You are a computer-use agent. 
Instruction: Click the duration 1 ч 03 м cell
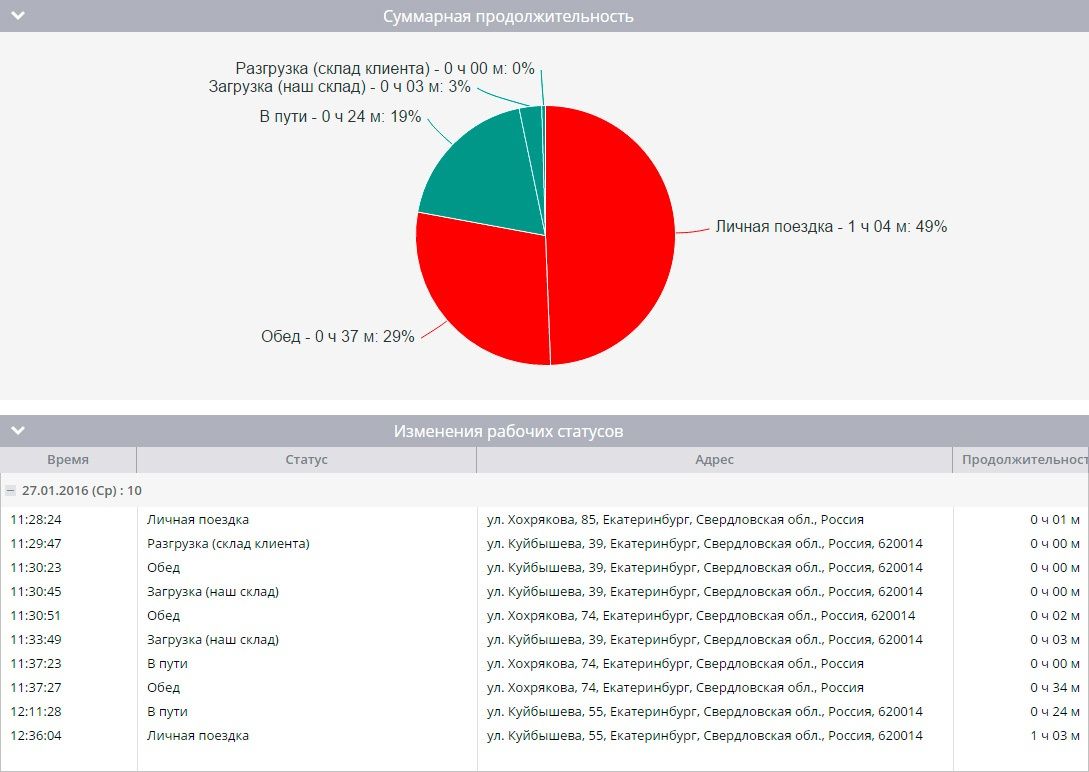point(1055,735)
